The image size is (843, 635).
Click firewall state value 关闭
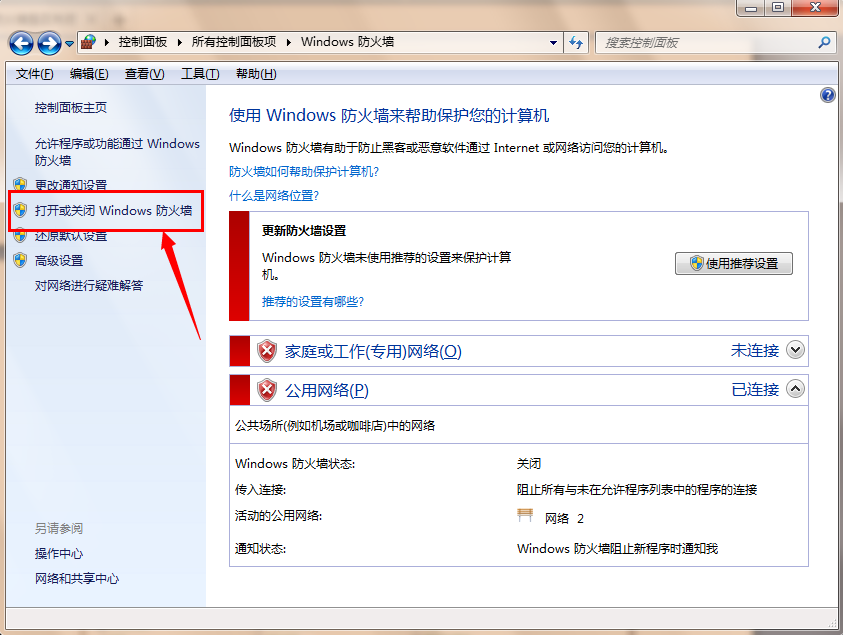tap(528, 463)
